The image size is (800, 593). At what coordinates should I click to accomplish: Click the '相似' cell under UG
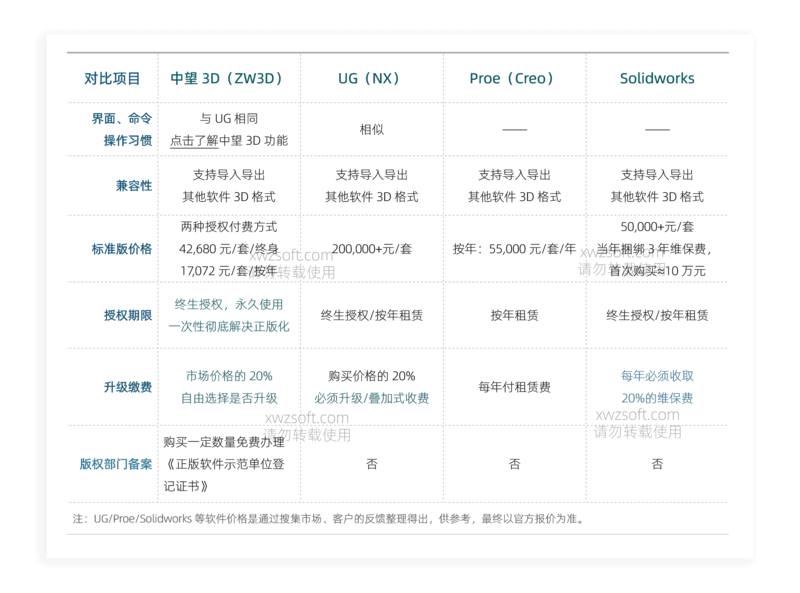pos(371,130)
